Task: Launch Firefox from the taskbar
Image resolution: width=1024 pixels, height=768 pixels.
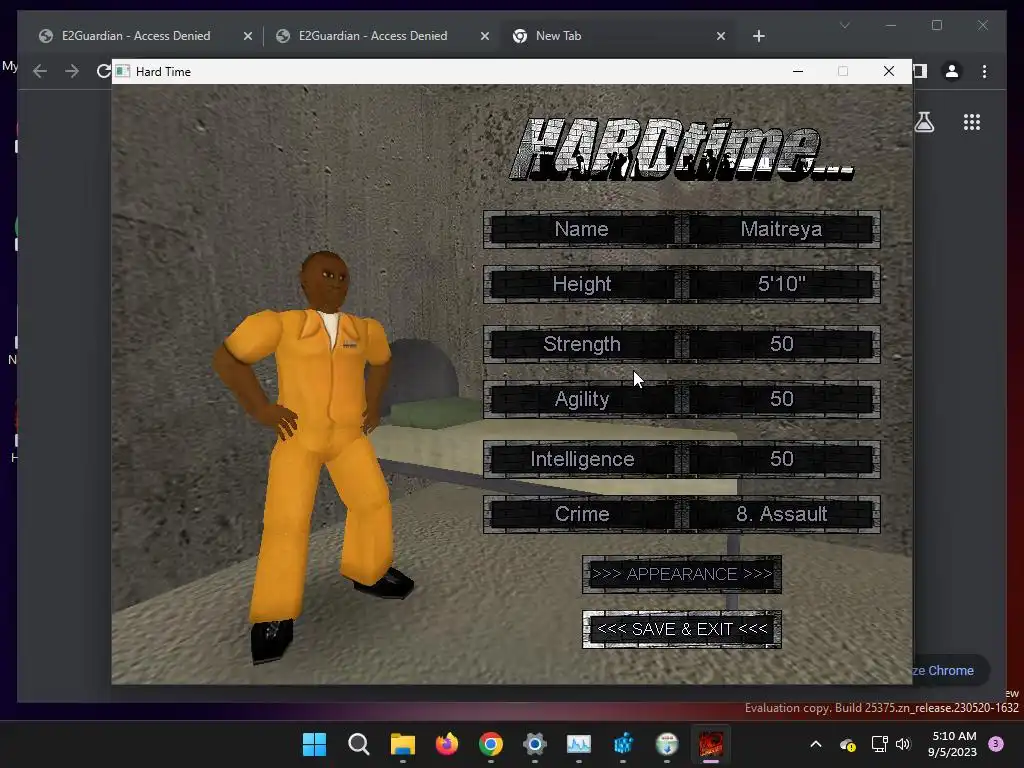Action: click(447, 744)
